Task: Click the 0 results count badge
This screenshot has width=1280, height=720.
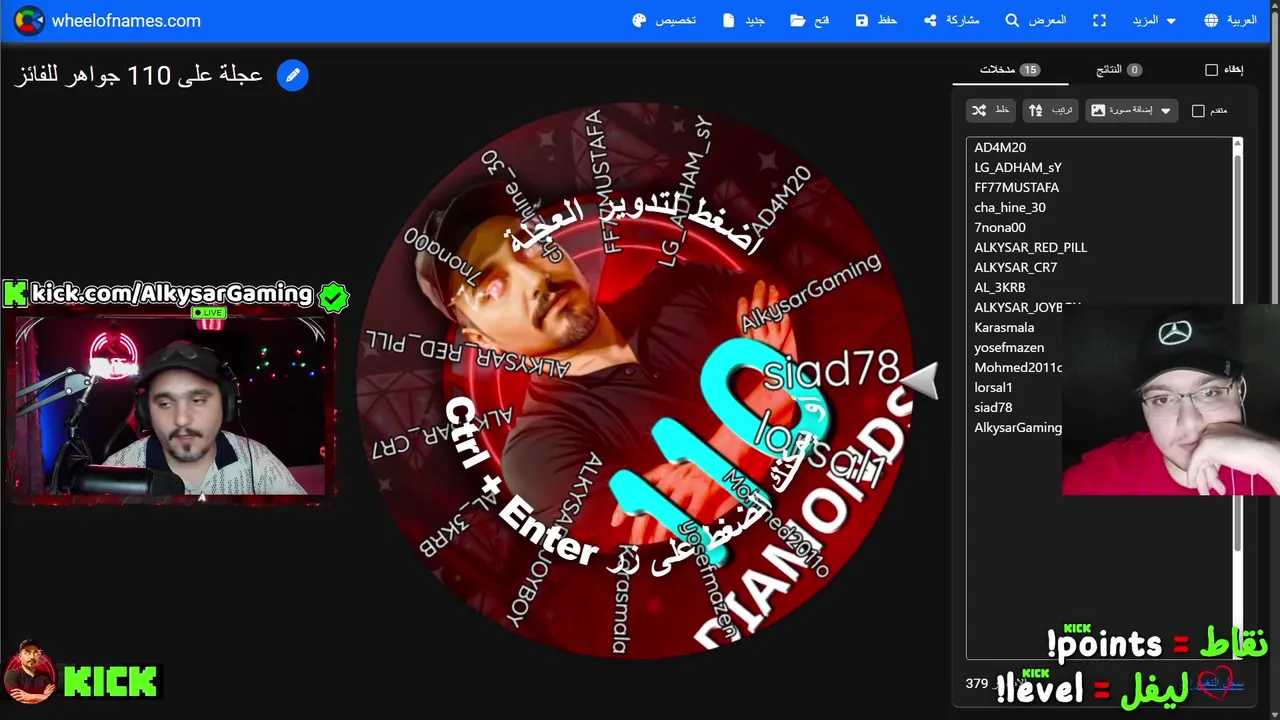Action: [1134, 70]
